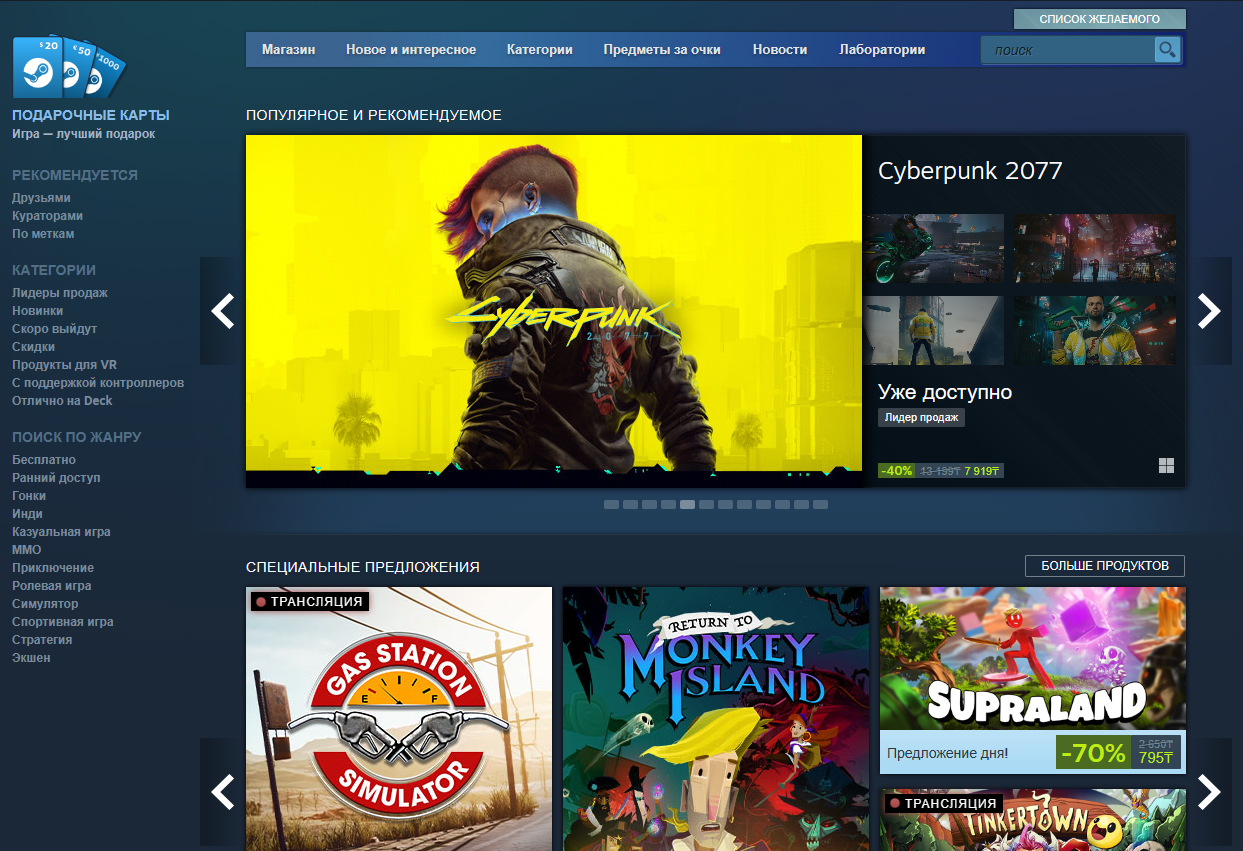Screen dimensions: 1243x851
Task: Open С поддержкой контроллеров link
Action: 98,383
